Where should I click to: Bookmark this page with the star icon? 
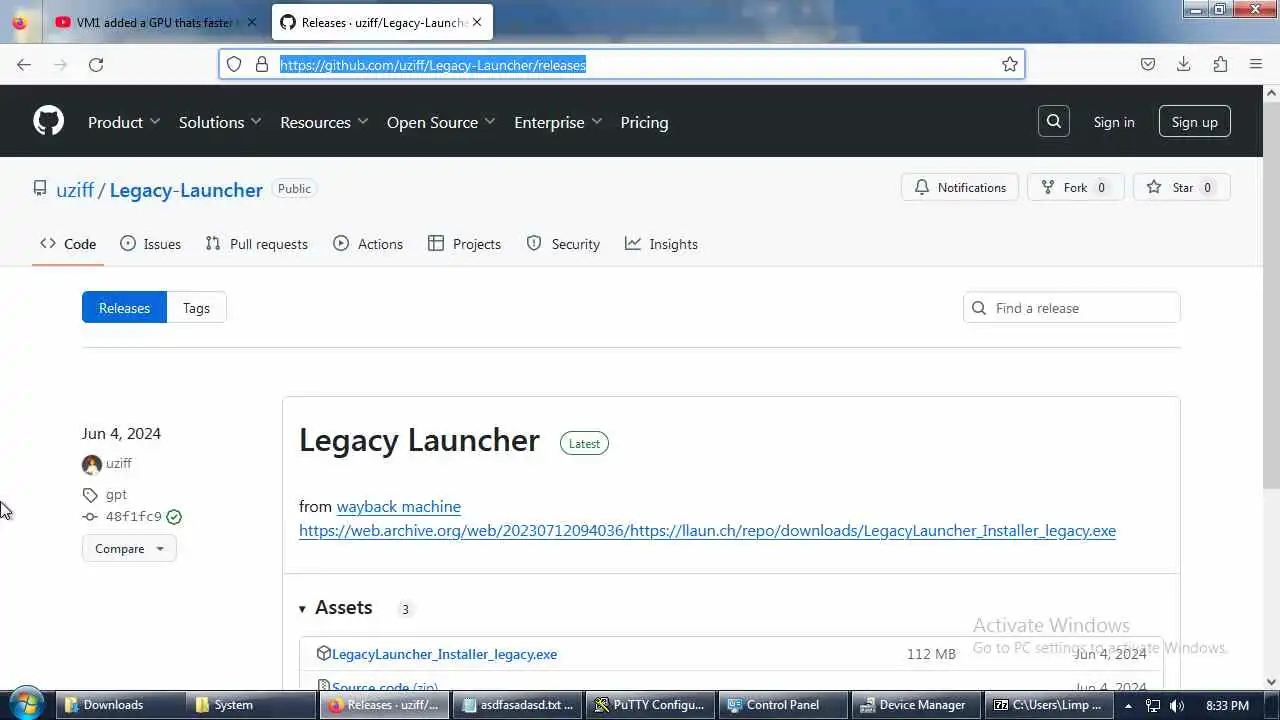tap(1010, 64)
